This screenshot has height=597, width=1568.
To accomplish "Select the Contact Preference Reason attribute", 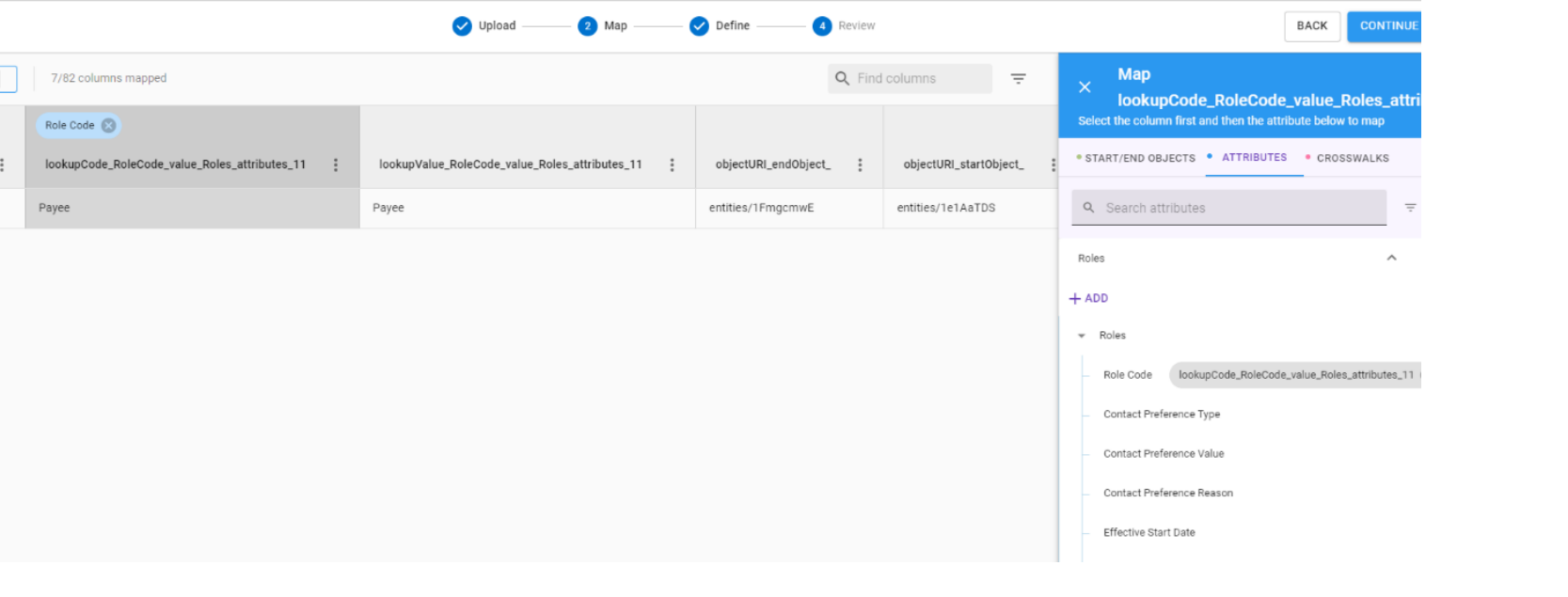I will 1168,494.
